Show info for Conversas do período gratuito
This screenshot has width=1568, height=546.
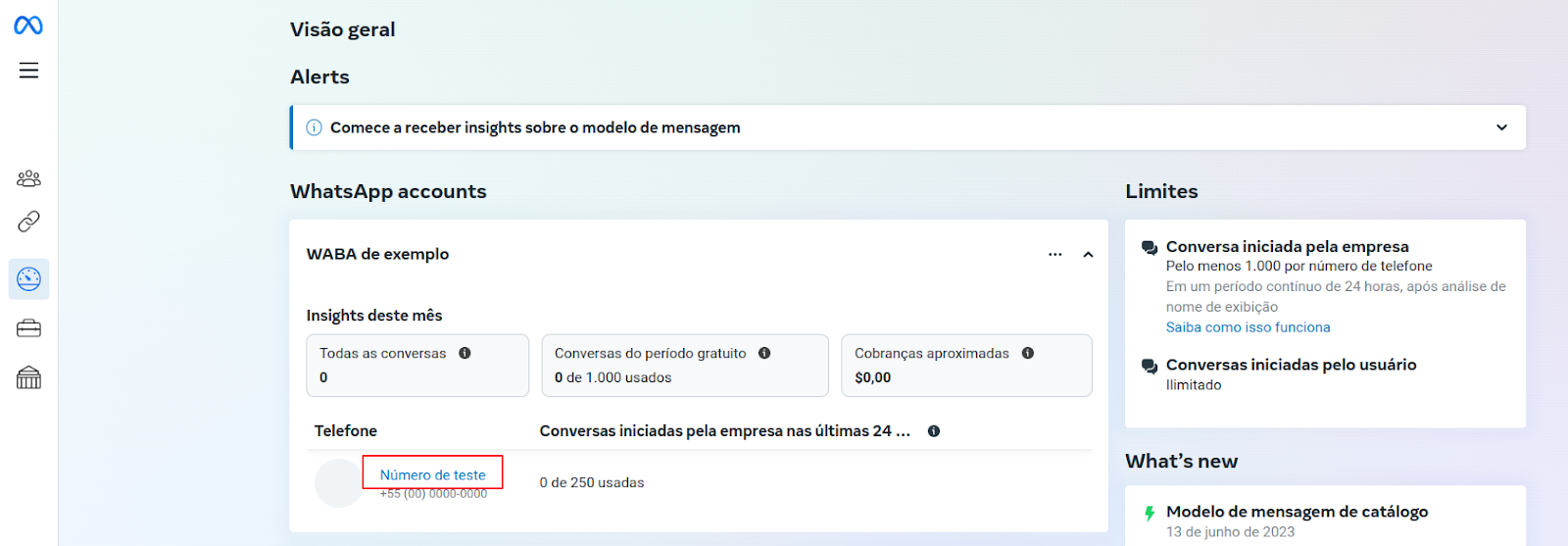click(x=764, y=353)
